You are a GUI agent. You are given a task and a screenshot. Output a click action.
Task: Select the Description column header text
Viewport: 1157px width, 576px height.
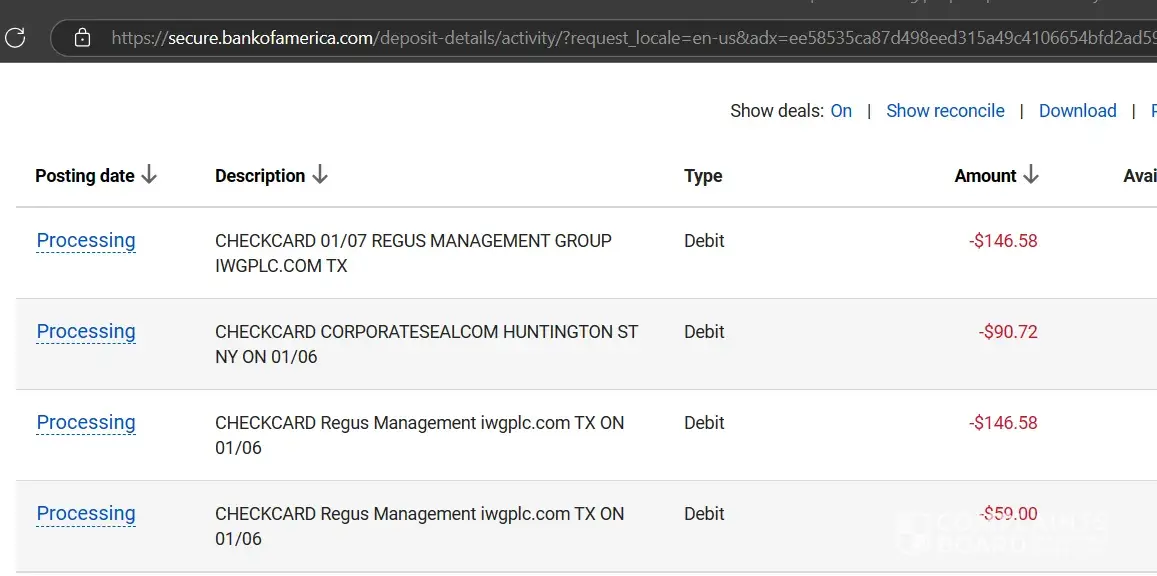[x=259, y=176]
